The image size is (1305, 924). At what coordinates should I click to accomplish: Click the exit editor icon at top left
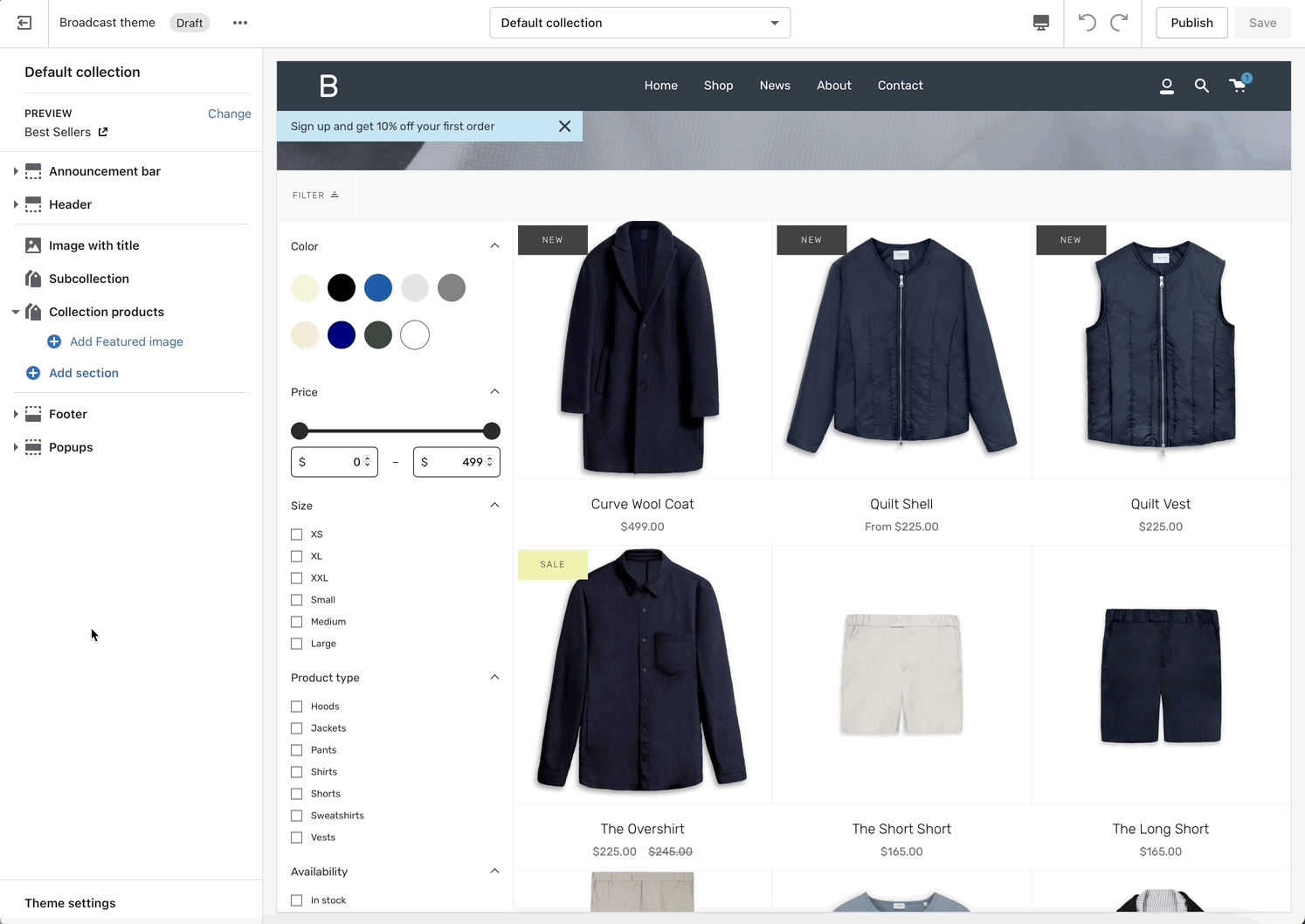(24, 23)
